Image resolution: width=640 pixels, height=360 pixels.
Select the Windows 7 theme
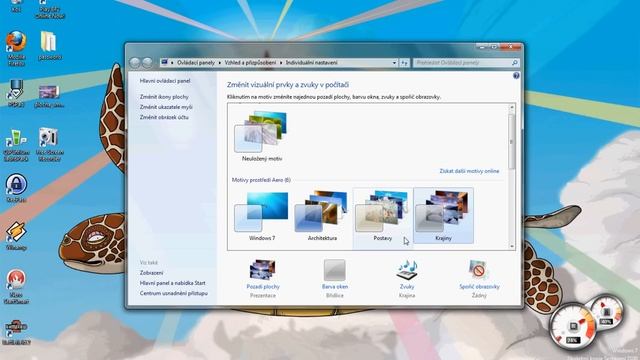(262, 216)
